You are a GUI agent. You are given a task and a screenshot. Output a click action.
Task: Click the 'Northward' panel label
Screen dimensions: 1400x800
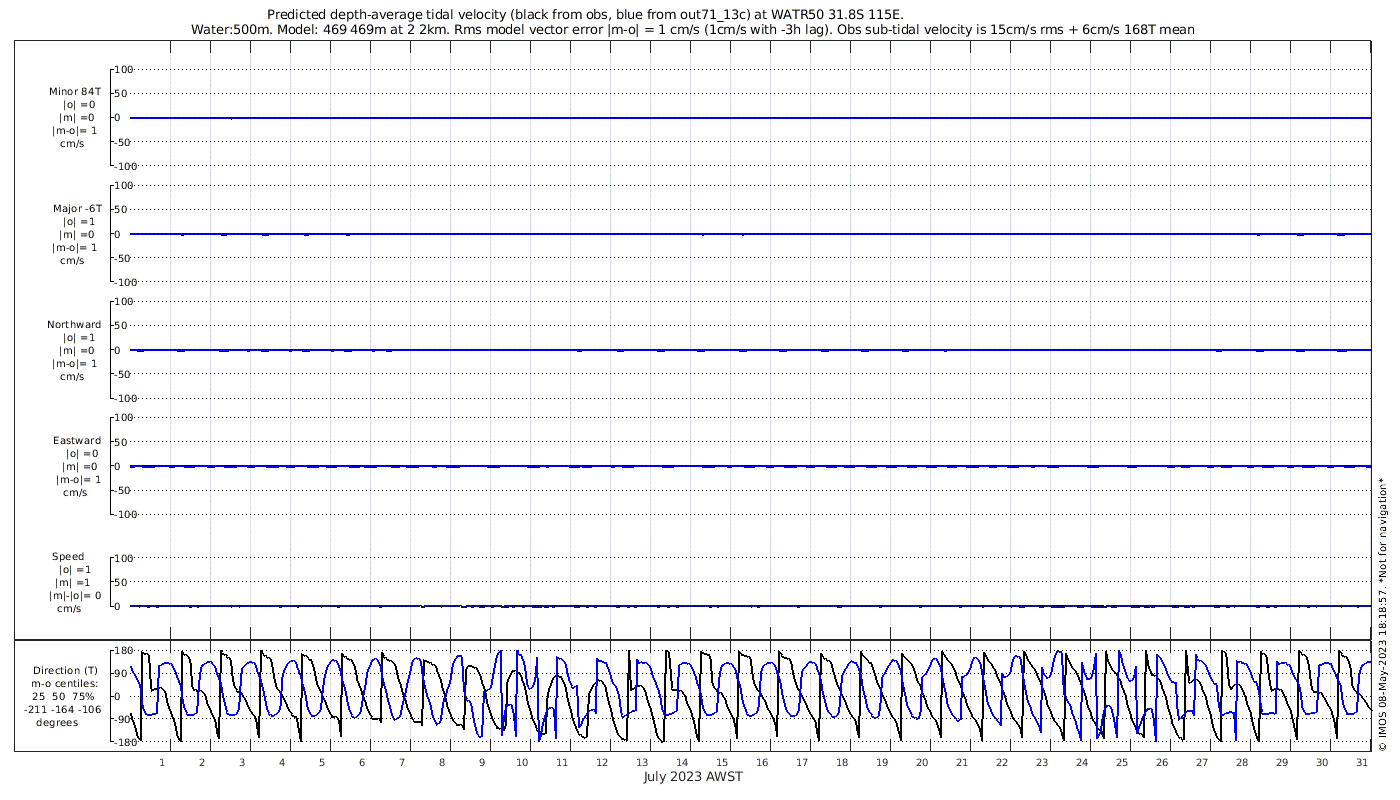(x=74, y=325)
